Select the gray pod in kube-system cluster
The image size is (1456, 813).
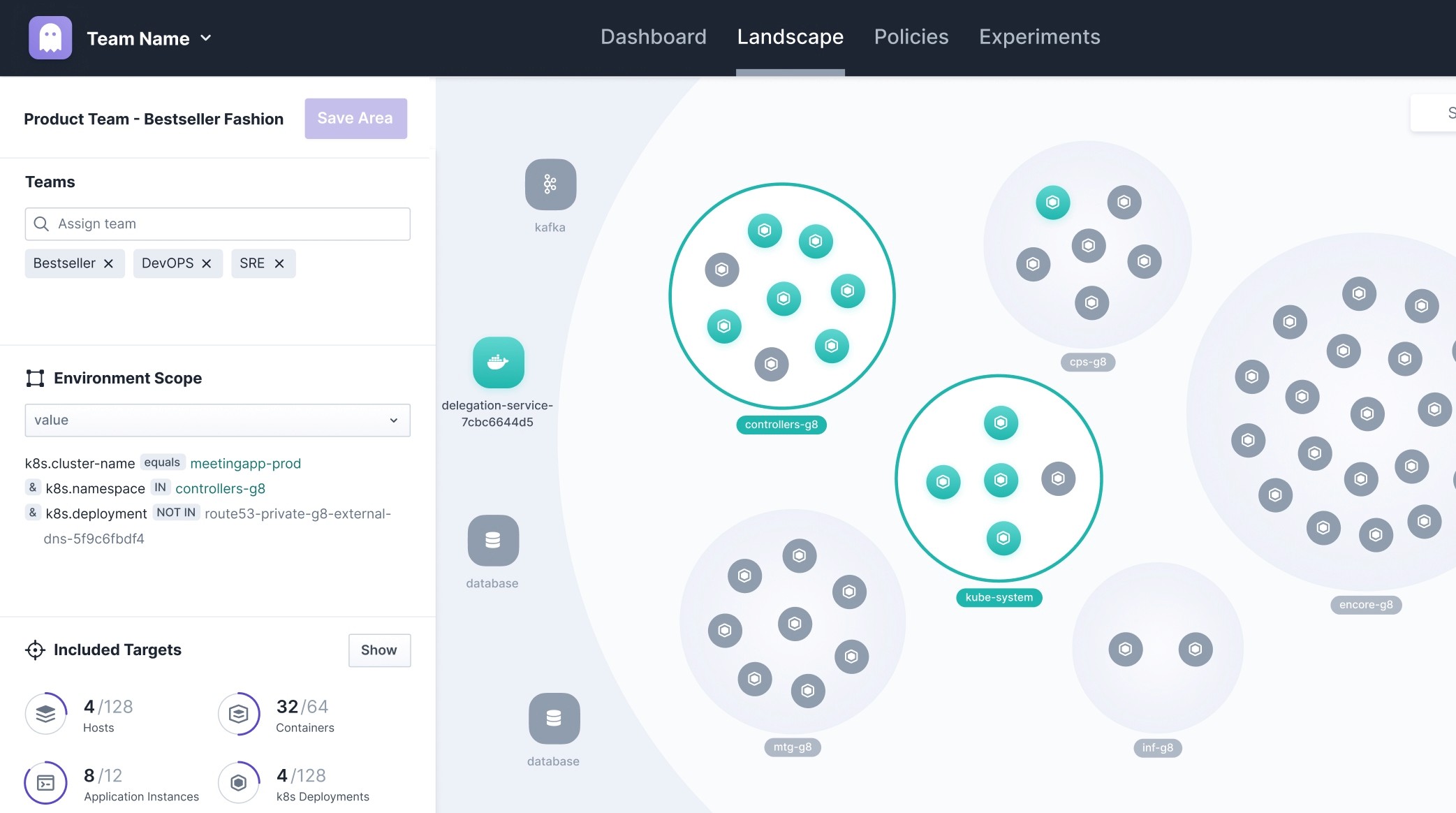click(x=1058, y=478)
